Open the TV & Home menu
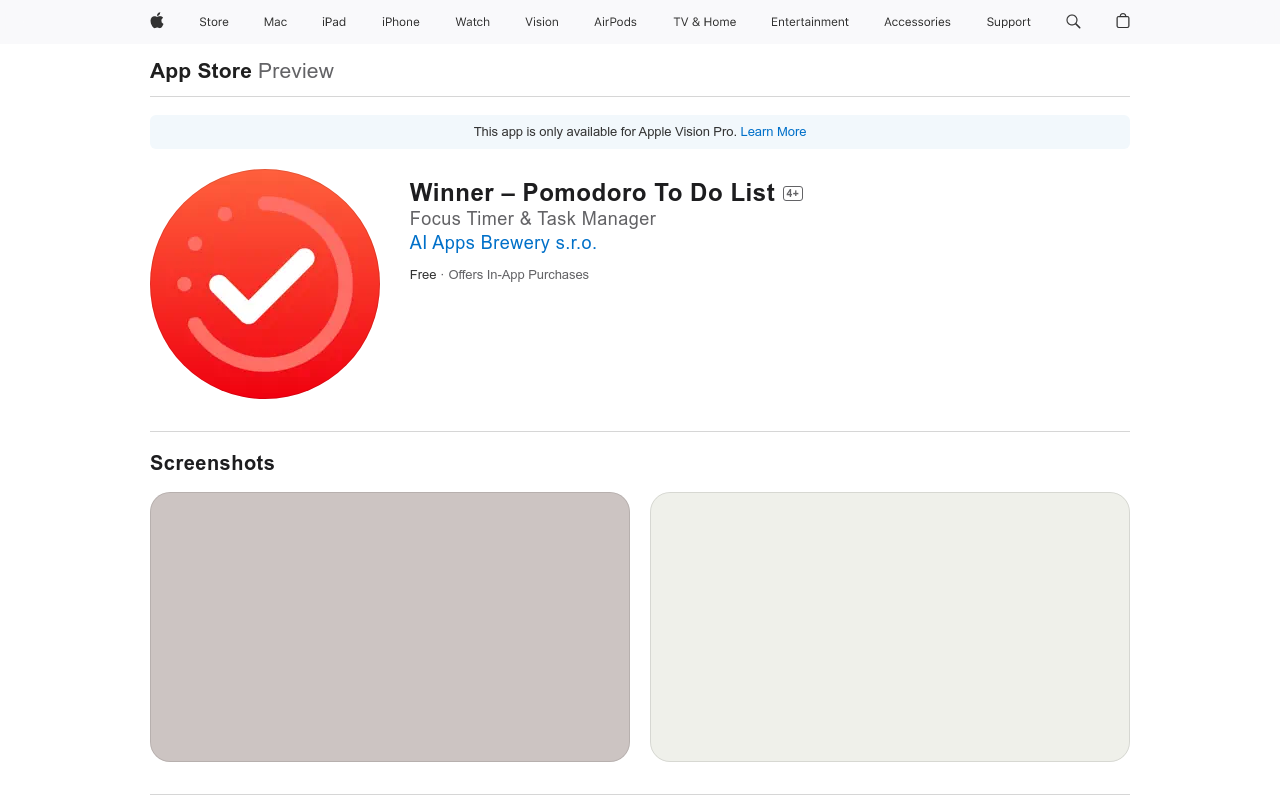Viewport: 1280px width, 800px height. 704,22
